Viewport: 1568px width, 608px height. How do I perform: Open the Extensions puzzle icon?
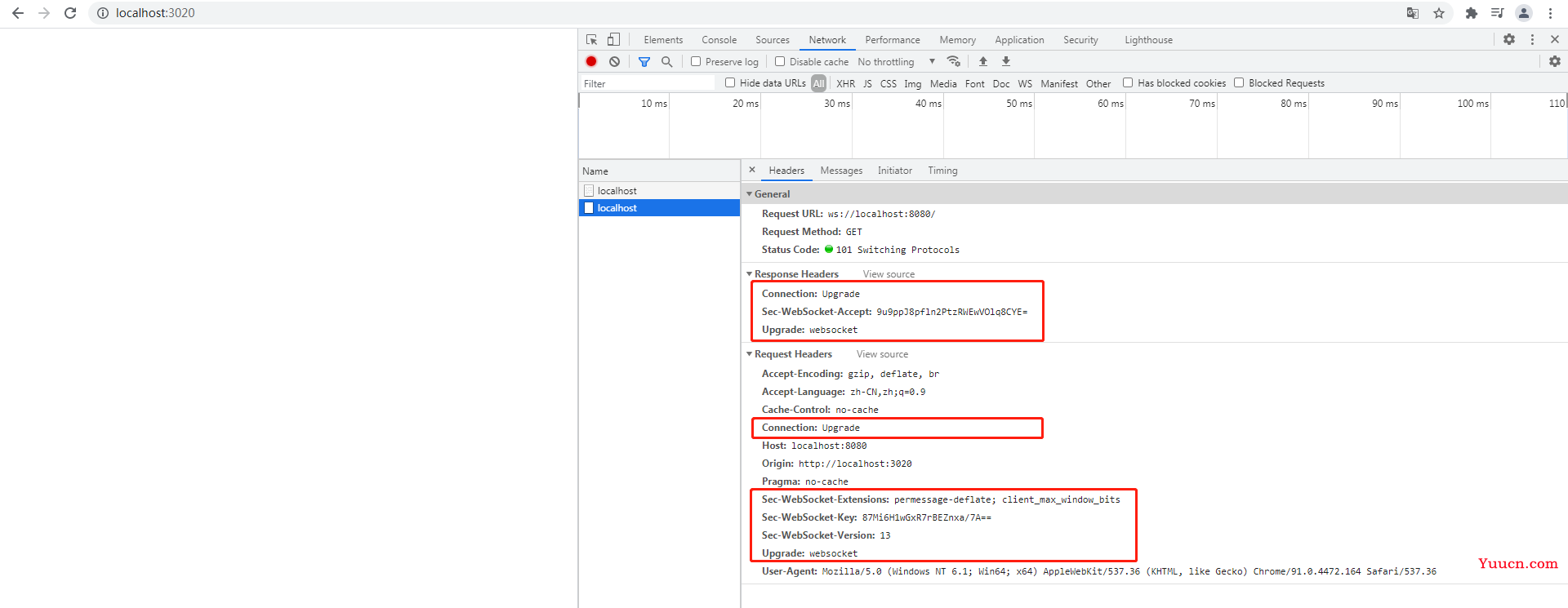[1472, 13]
